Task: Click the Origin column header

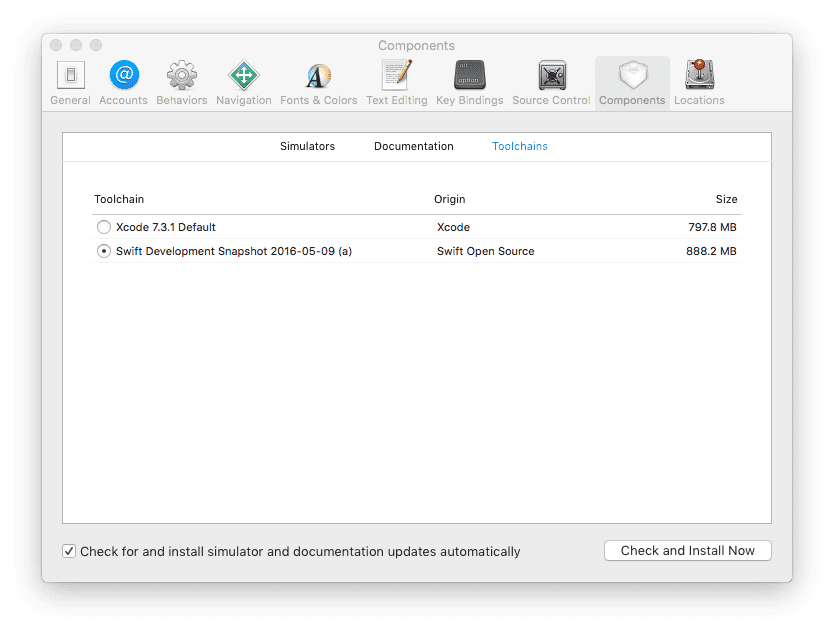Action: click(449, 199)
